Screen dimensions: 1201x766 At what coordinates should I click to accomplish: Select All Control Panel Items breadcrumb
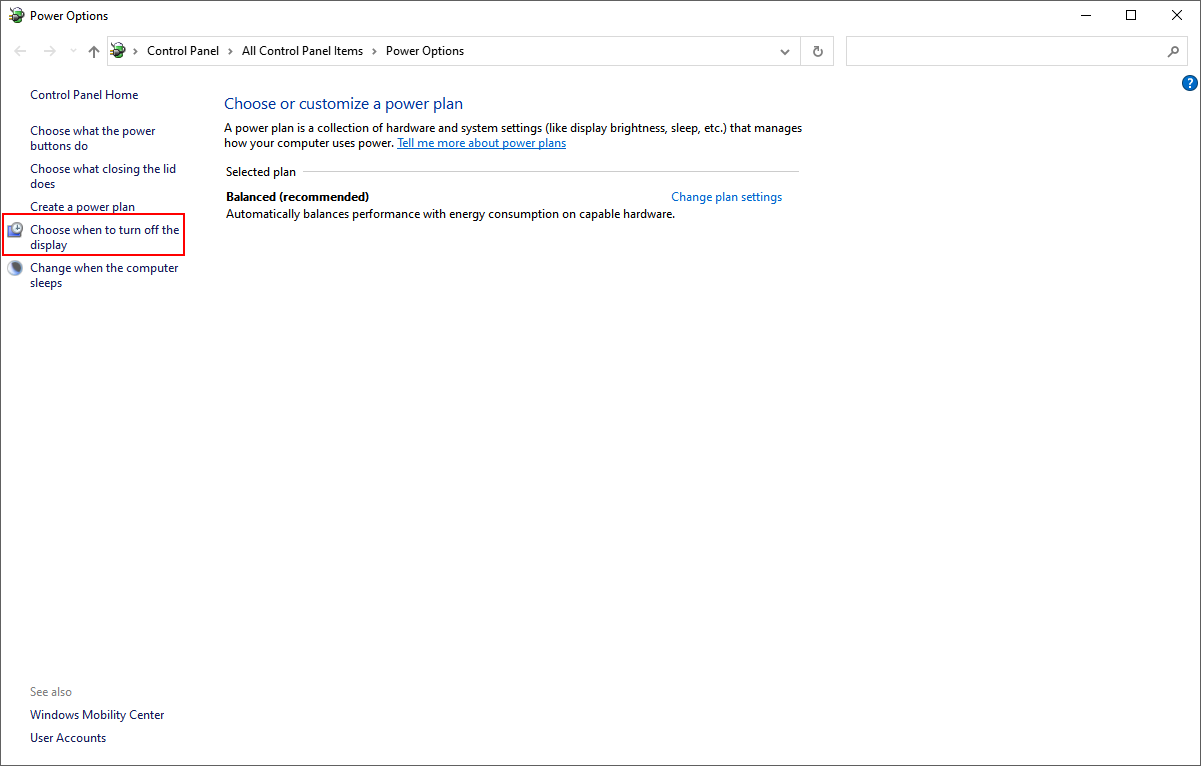tap(302, 51)
